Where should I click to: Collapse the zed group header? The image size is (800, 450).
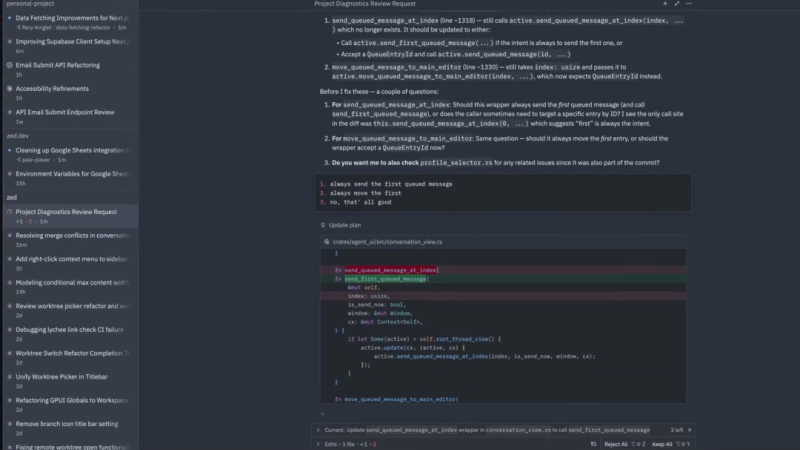pos(11,197)
